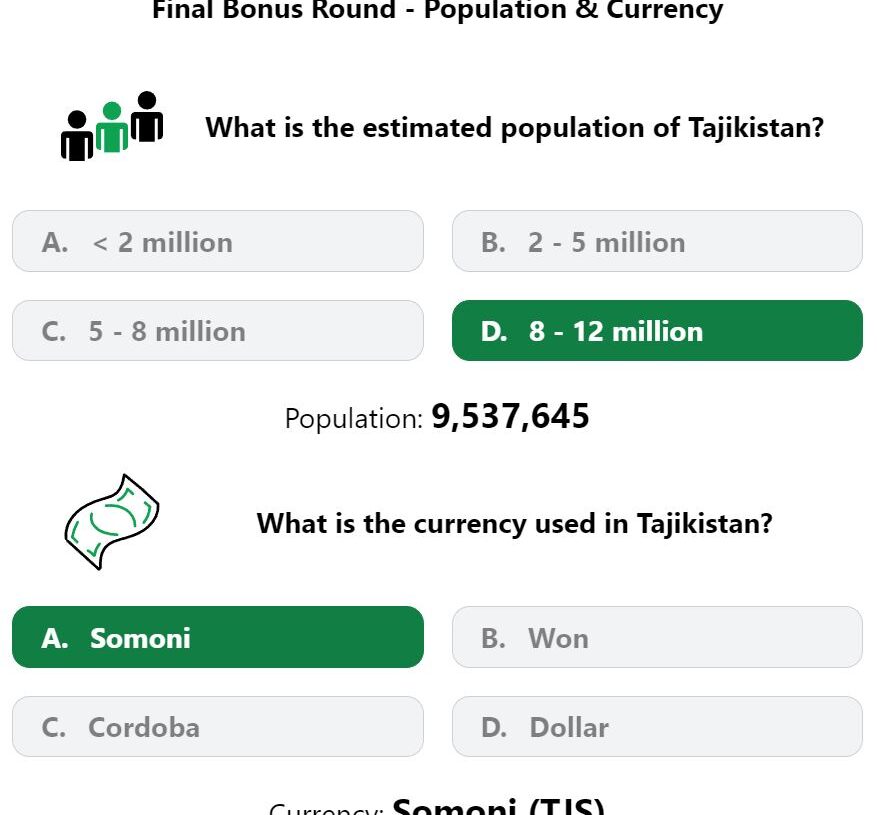Click the Somoni (TJS) currency result text
Image resolution: width=877 pixels, height=815 pixels.
(x=498, y=806)
